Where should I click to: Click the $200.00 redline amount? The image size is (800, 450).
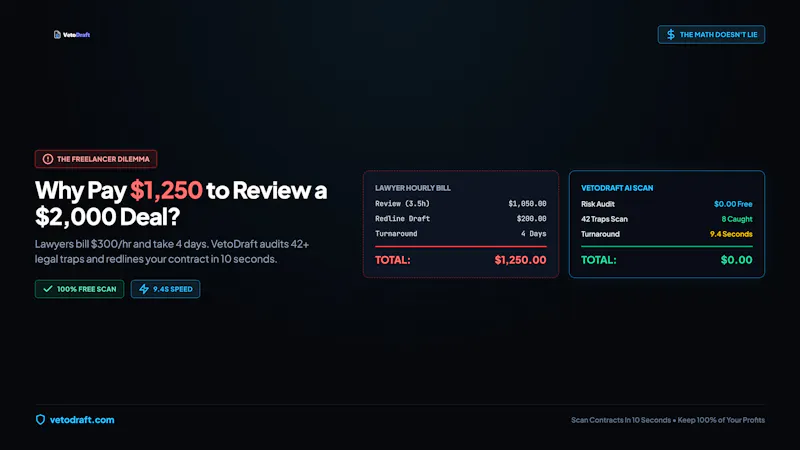531,219
